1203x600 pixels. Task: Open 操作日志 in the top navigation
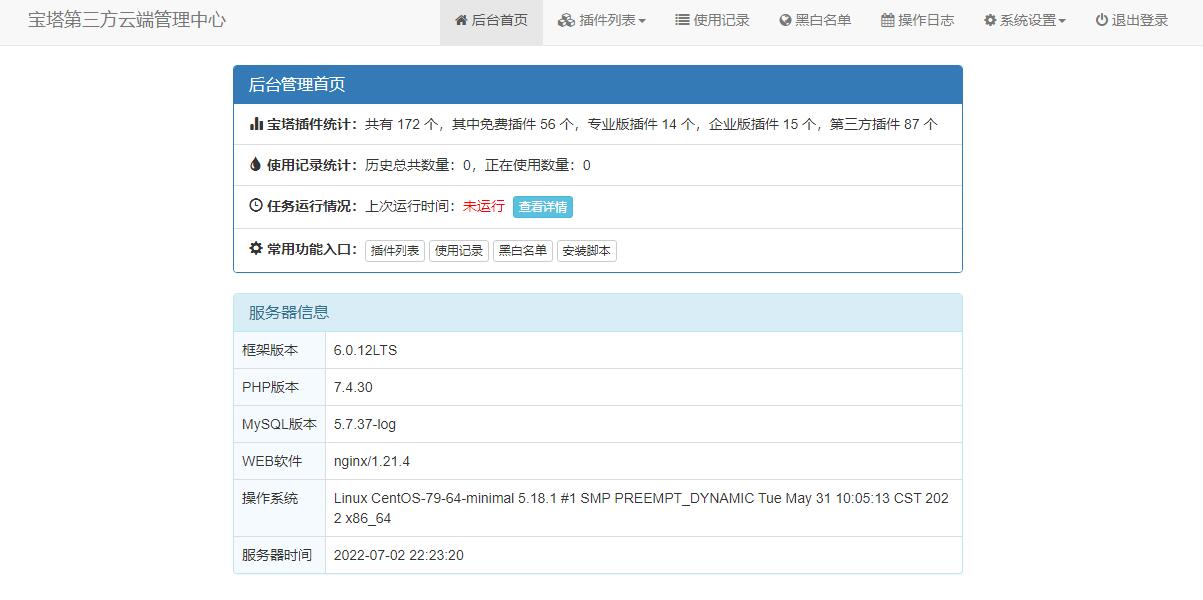click(917, 22)
